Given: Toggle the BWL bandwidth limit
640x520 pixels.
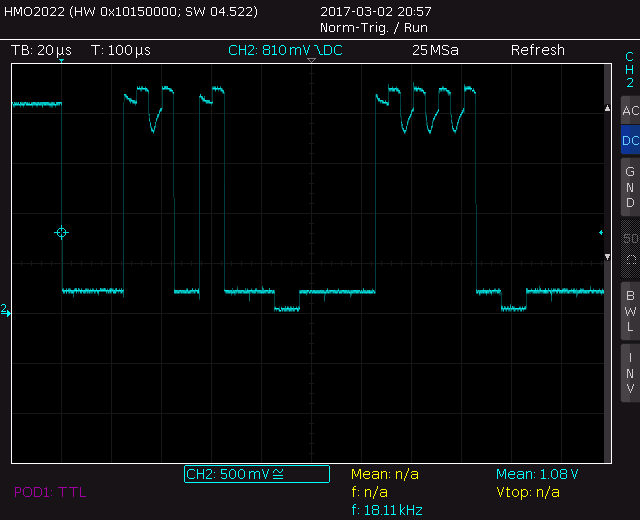Looking at the screenshot, I should 629,311.
